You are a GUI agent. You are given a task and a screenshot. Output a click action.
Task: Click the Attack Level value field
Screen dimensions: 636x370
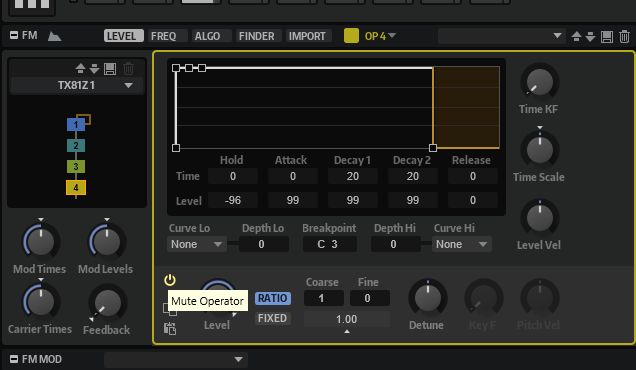[x=292, y=200]
